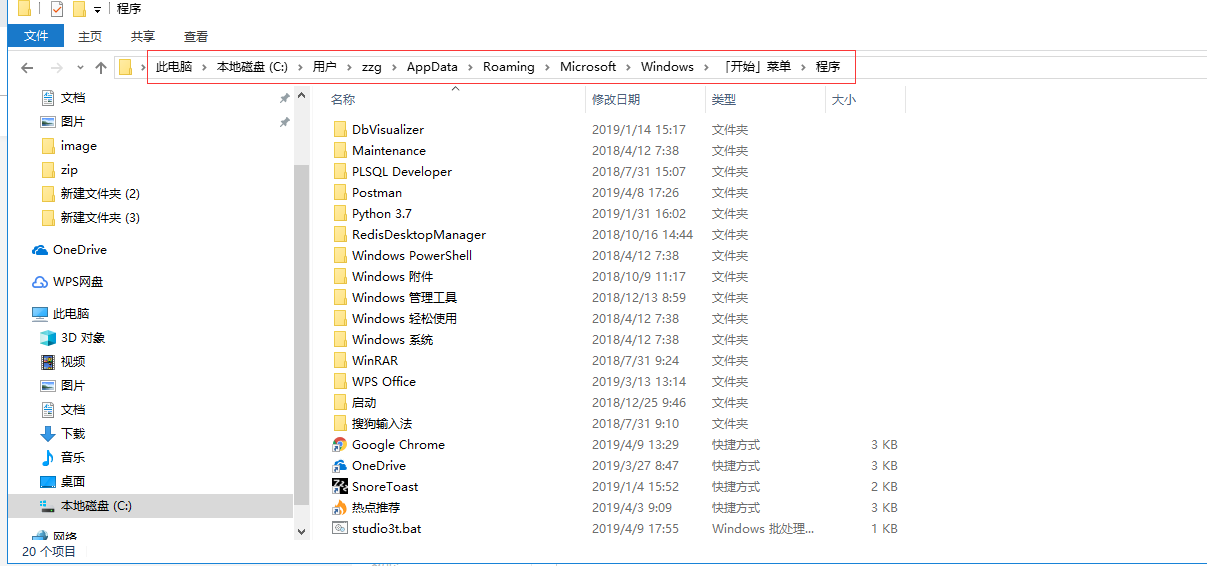Click 此电脑 in the address bar
The image size is (1207, 566).
click(174, 67)
